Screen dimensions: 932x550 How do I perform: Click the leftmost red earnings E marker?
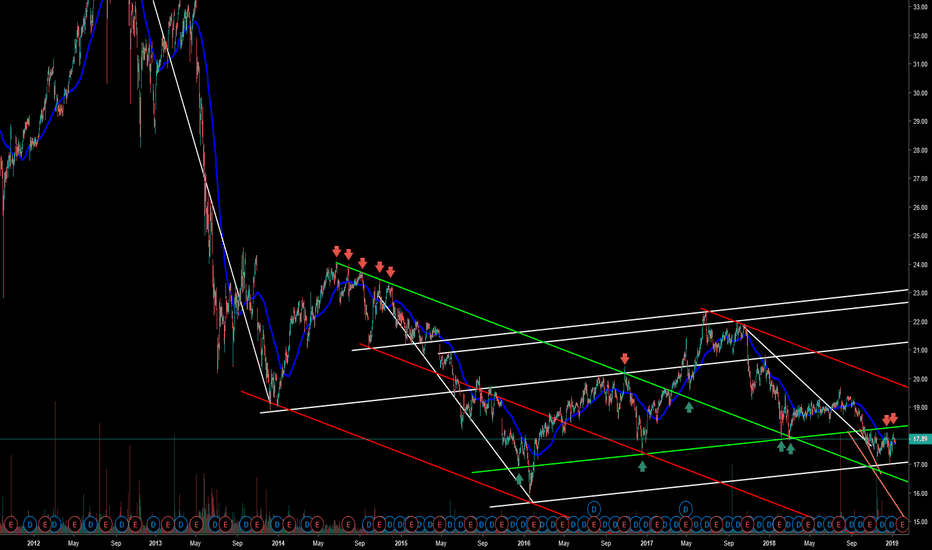10,524
